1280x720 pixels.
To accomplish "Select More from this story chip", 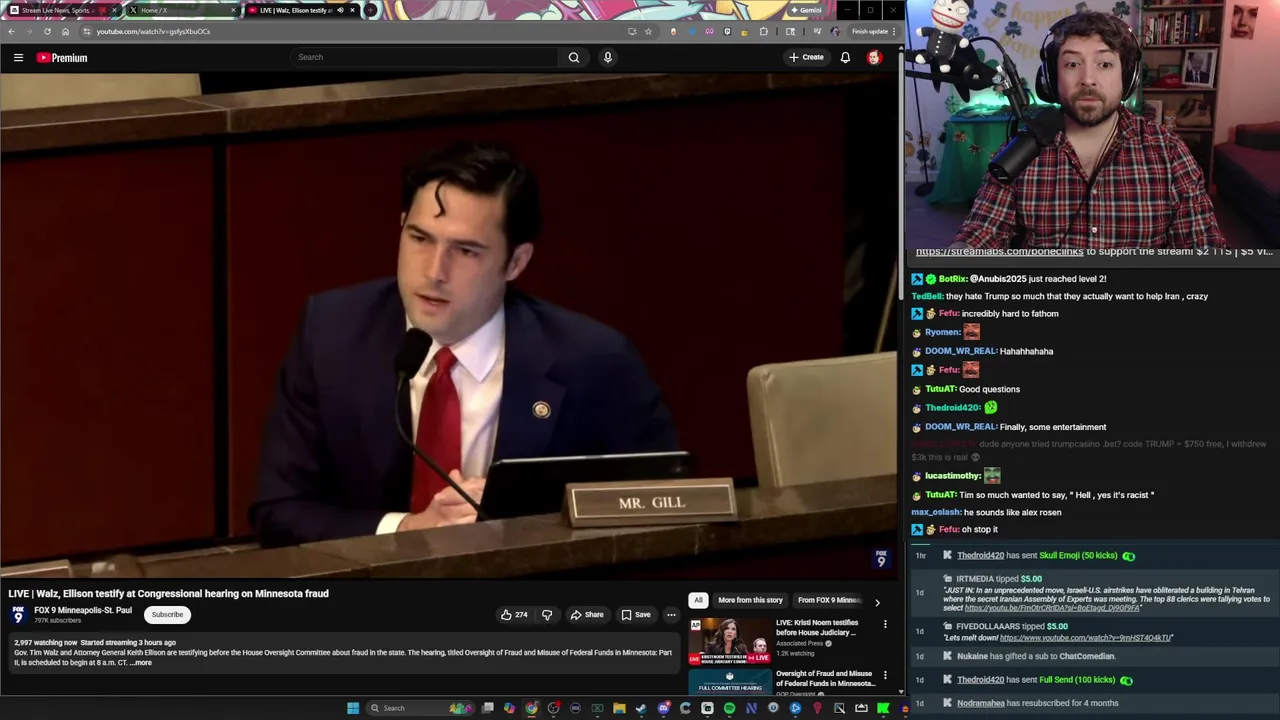I will pyautogui.click(x=750, y=600).
